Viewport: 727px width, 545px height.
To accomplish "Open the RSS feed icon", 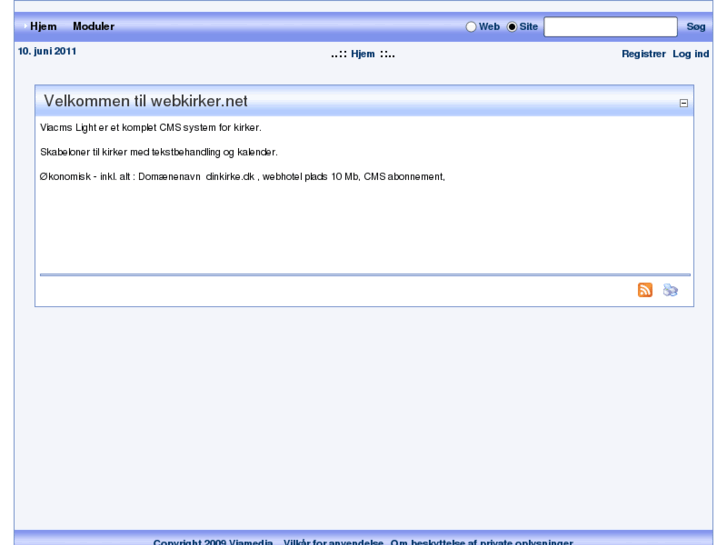I will (644, 290).
